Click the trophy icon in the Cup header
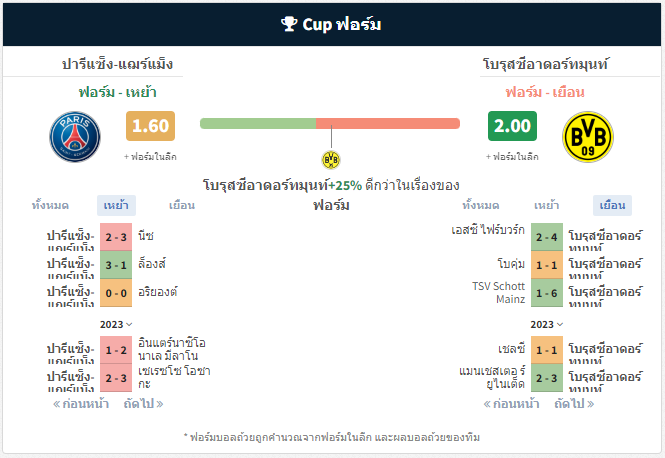 tap(289, 24)
